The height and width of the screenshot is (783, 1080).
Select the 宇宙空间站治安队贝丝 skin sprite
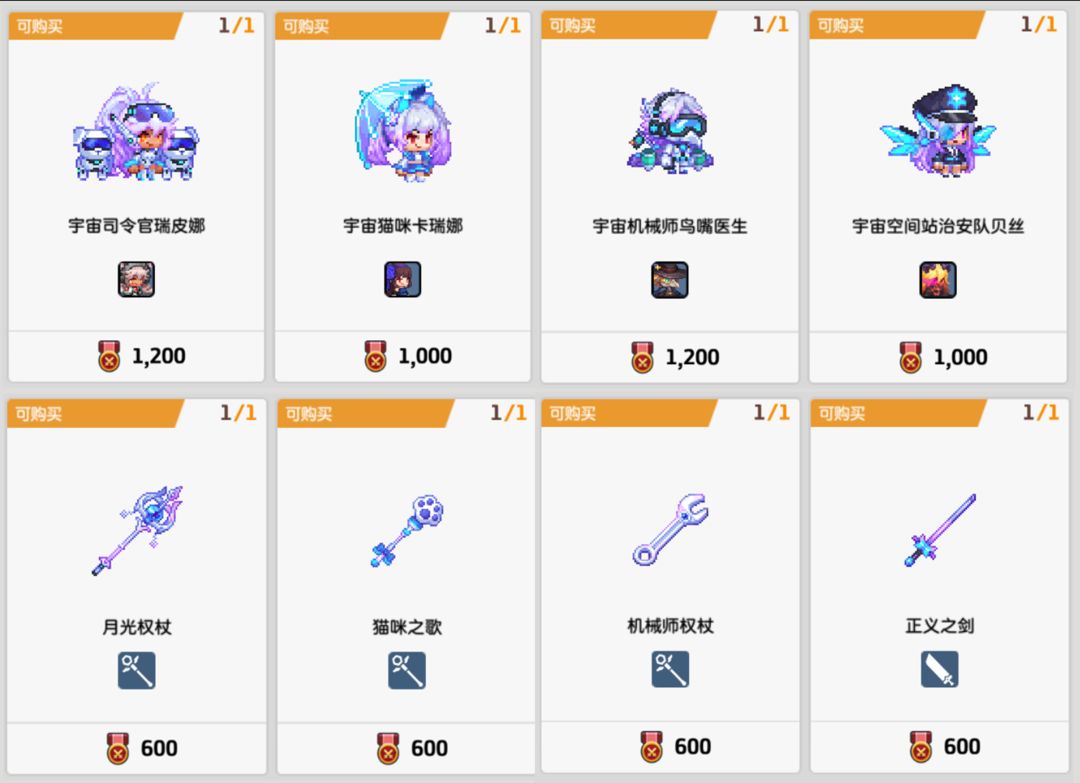click(x=938, y=131)
